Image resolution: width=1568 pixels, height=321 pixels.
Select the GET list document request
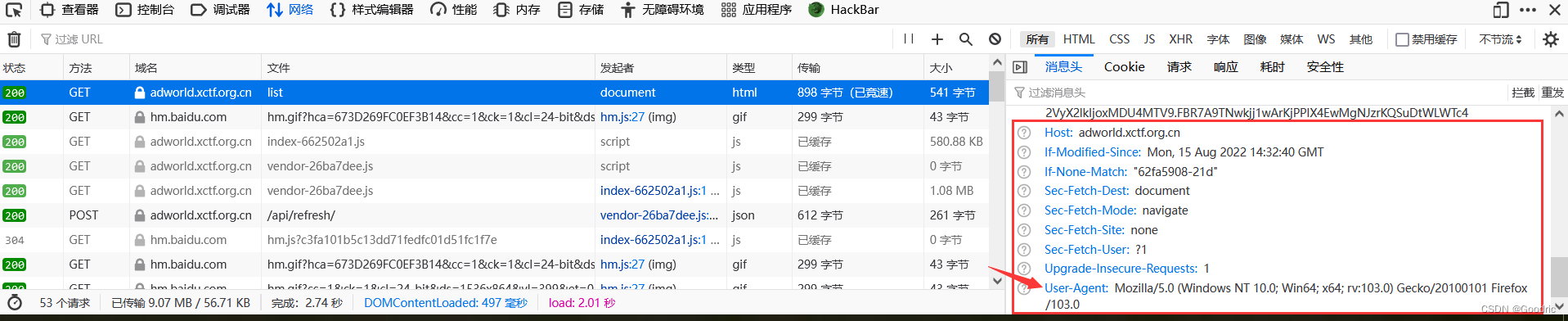tap(494, 93)
